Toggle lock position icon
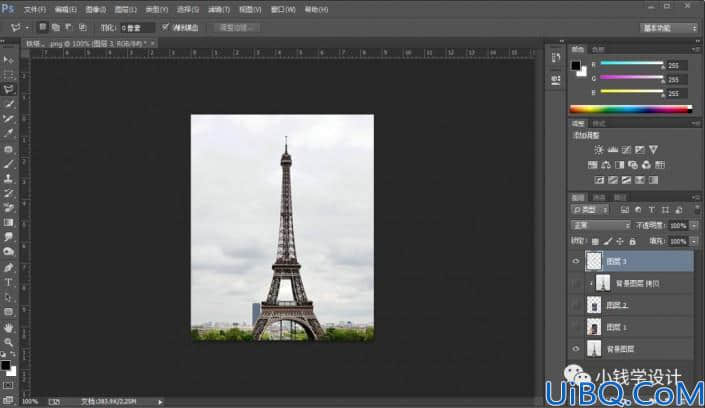 coord(620,242)
